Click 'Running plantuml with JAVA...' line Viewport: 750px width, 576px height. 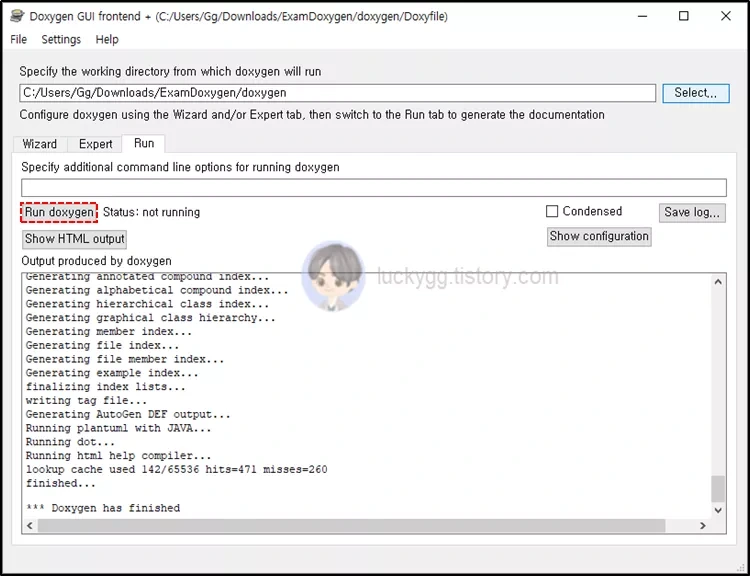click(118, 428)
